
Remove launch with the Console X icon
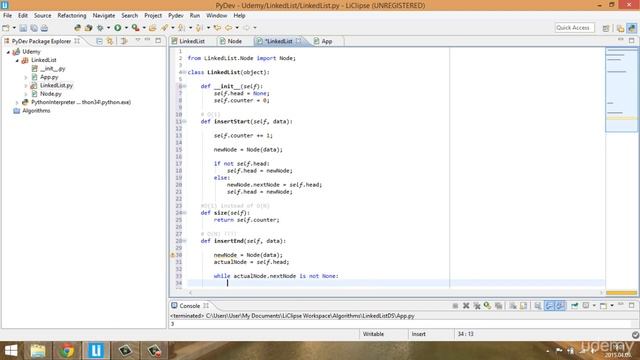point(466,306)
